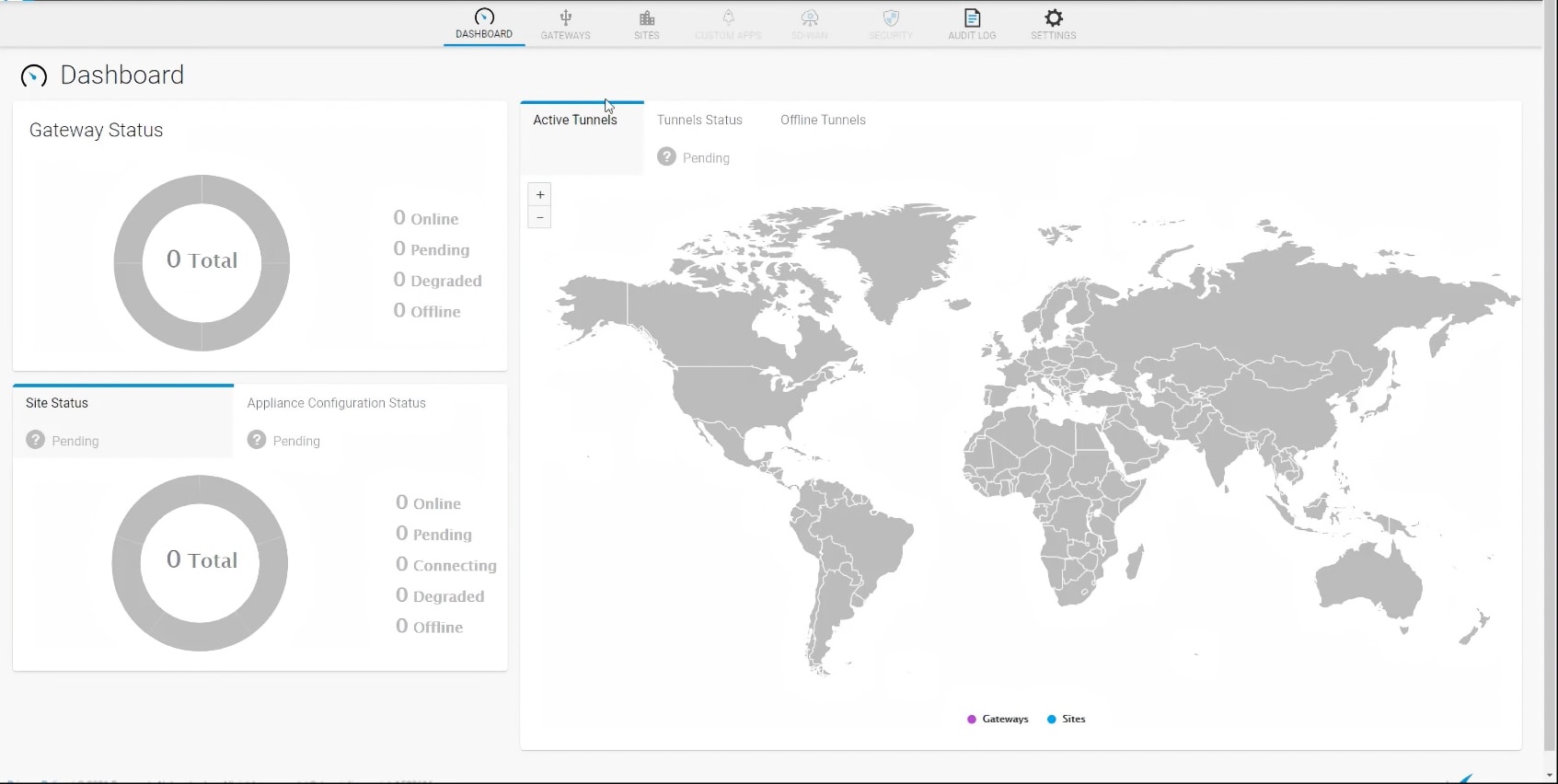This screenshot has width=1558, height=784.
Task: Click the DASHBOARD label in top navigation
Action: 484,34
